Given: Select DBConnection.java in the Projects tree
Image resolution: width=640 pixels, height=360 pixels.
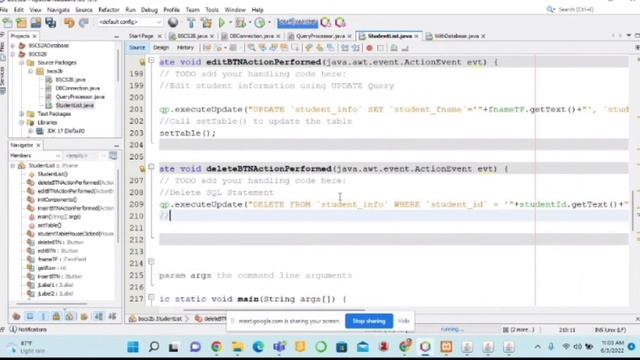Looking at the screenshot, I should pos(78,88).
